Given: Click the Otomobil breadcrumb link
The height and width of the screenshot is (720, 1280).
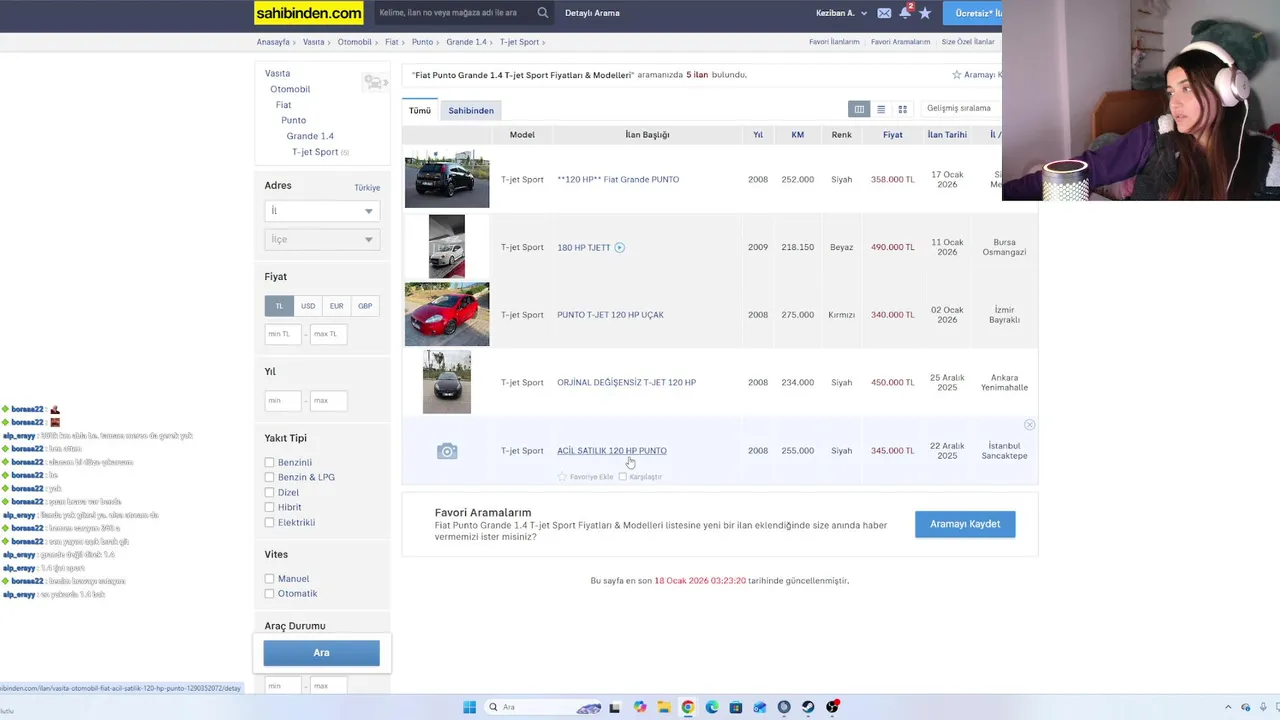Looking at the screenshot, I should coord(354,42).
